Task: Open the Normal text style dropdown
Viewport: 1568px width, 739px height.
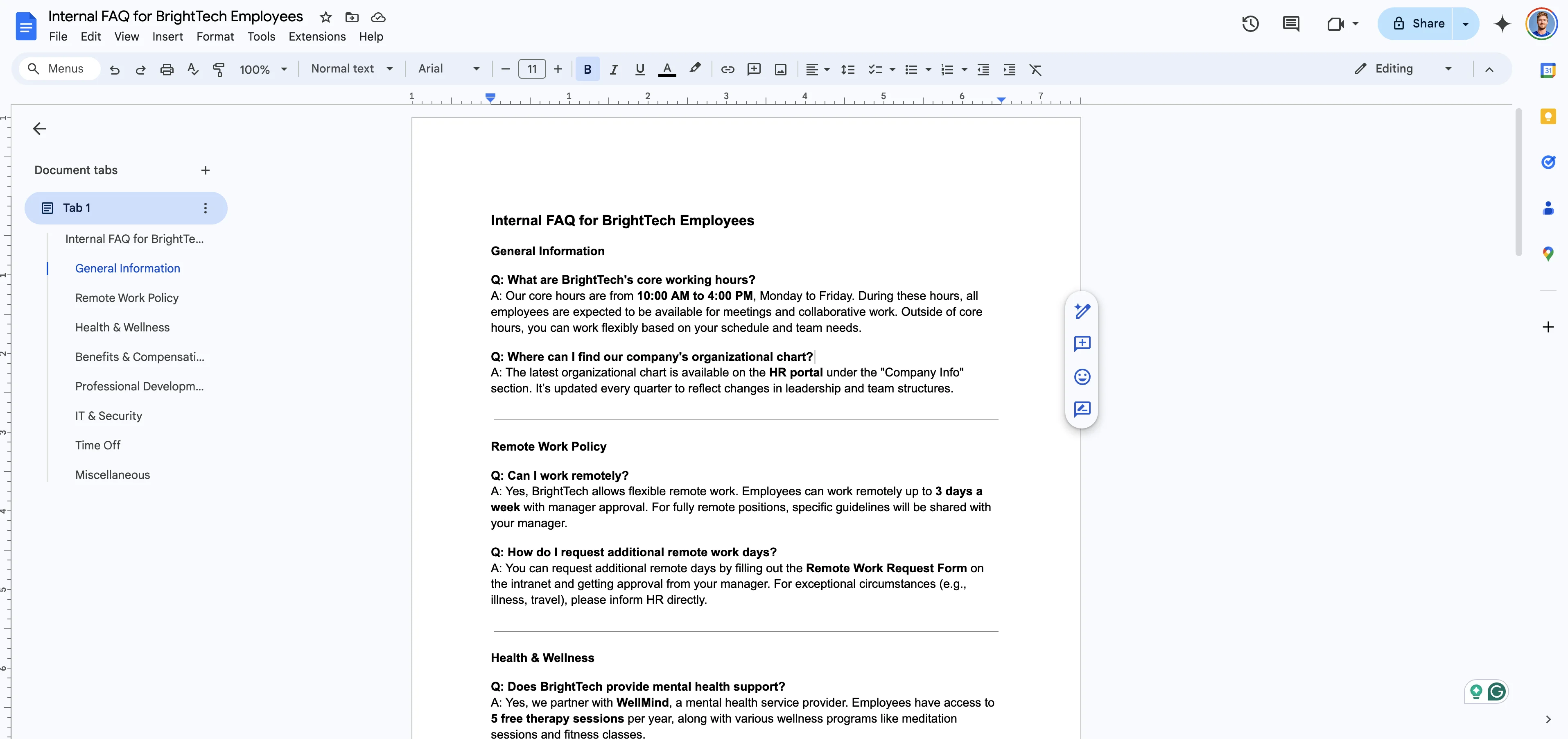Action: point(352,69)
